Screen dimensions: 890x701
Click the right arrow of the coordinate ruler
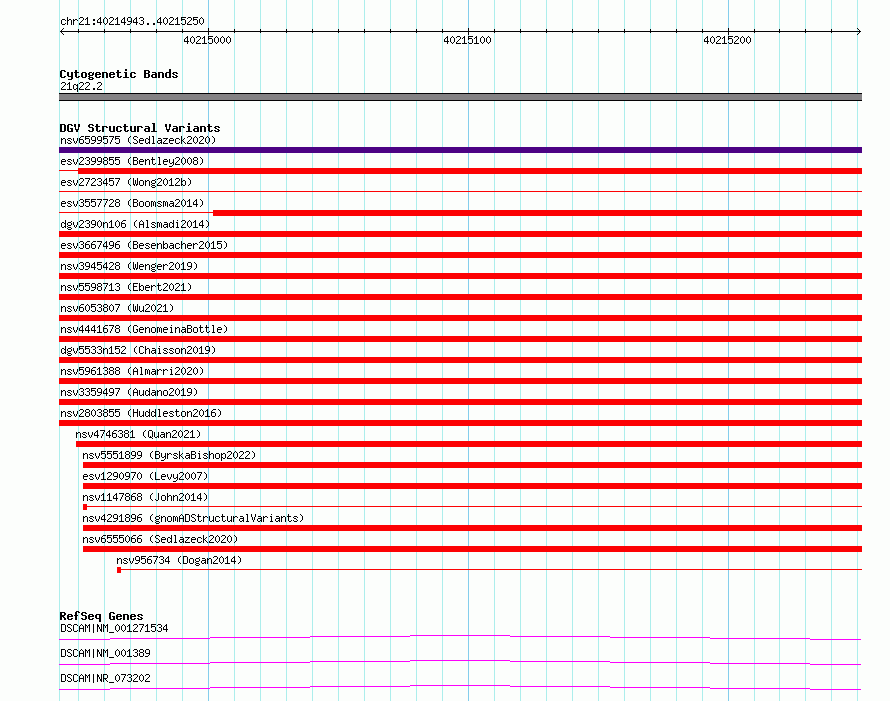coord(859,31)
